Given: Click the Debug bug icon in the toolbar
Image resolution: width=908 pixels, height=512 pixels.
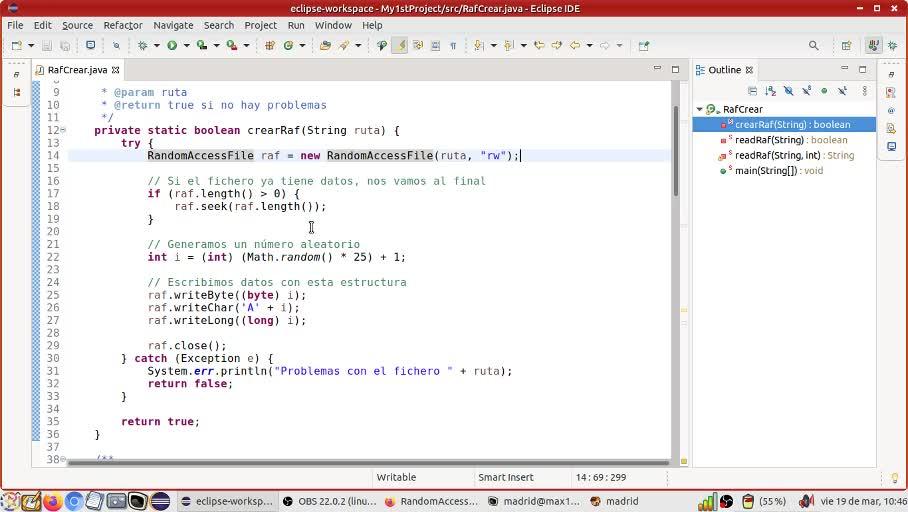Looking at the screenshot, I should click(142, 45).
